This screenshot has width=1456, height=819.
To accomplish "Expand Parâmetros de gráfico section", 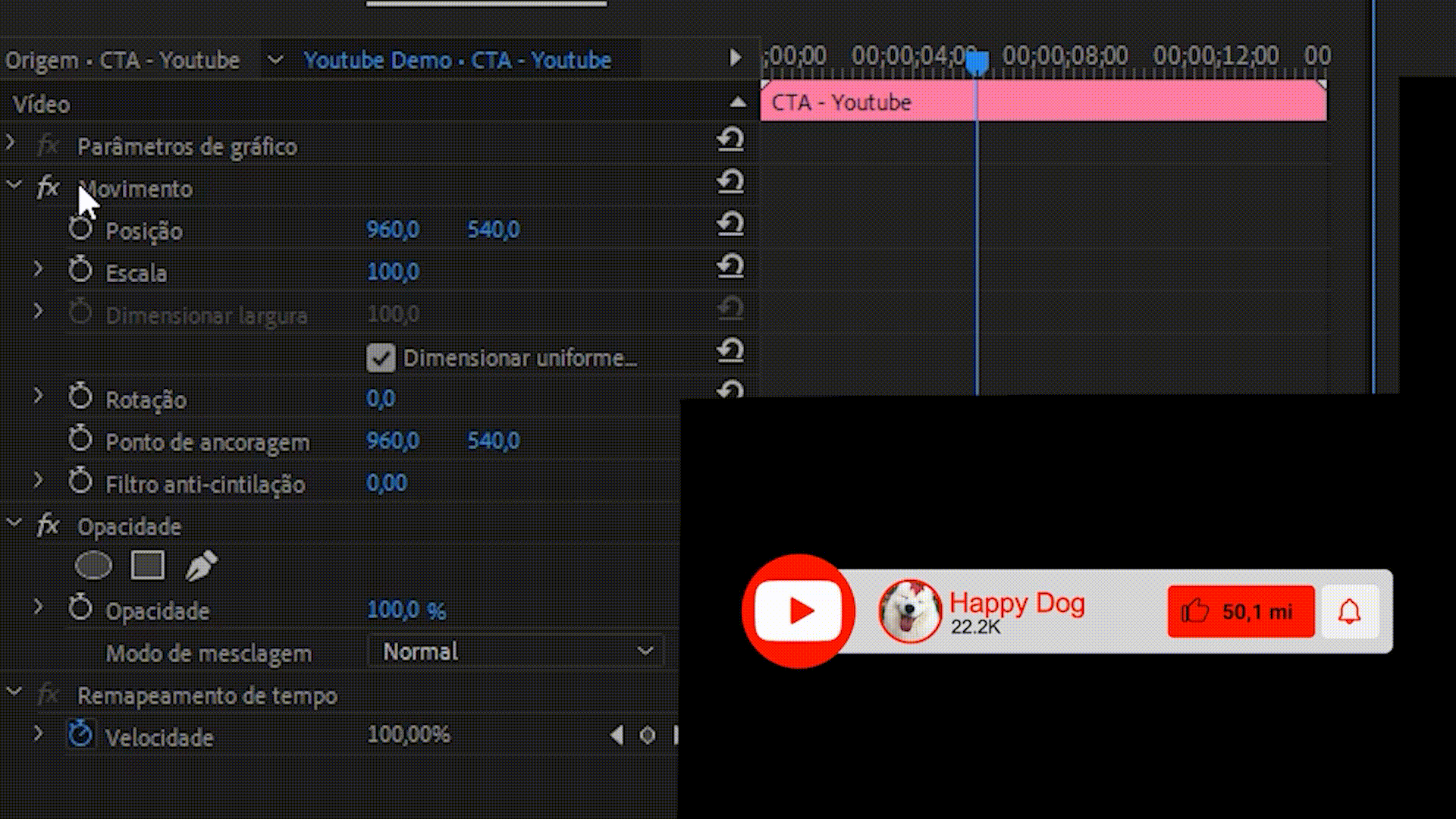I will click(11, 143).
